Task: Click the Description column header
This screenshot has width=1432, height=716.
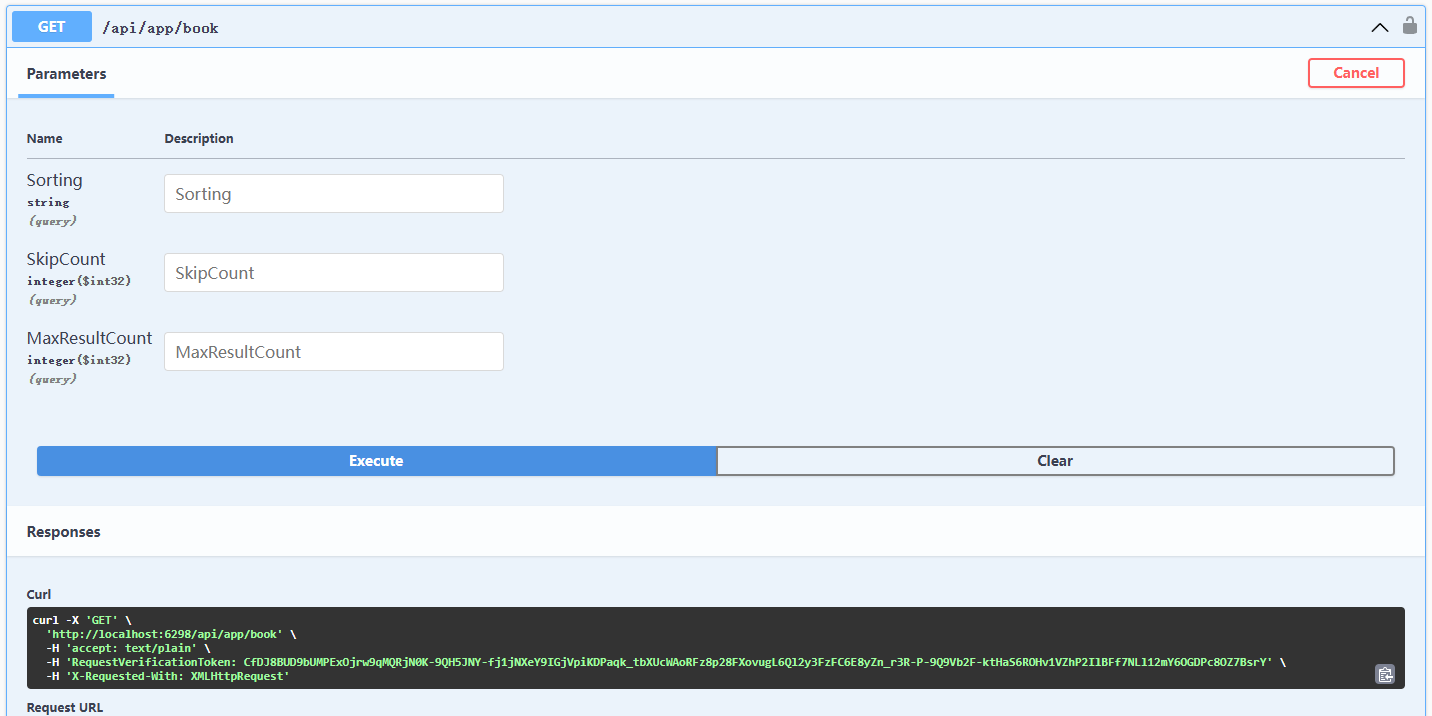Action: coord(199,139)
